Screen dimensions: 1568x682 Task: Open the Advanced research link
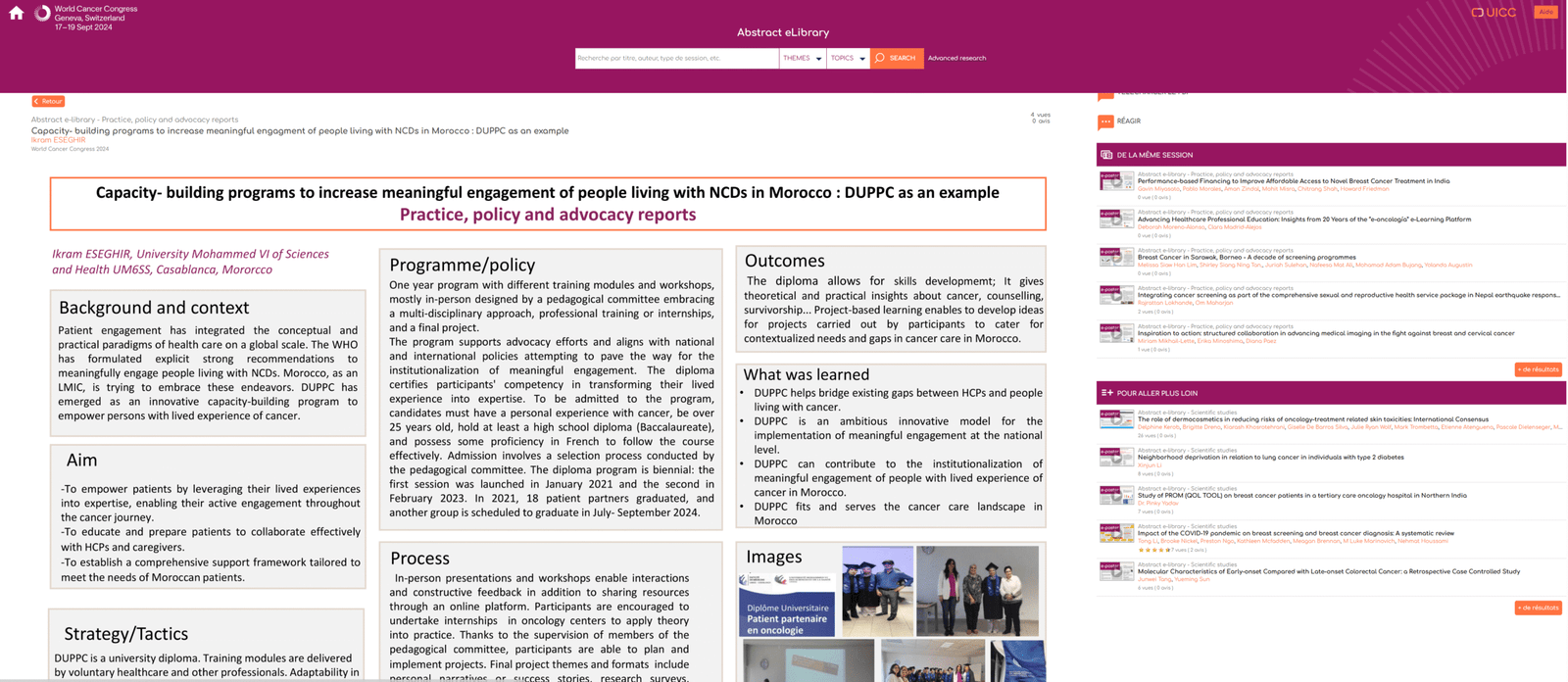(x=956, y=59)
